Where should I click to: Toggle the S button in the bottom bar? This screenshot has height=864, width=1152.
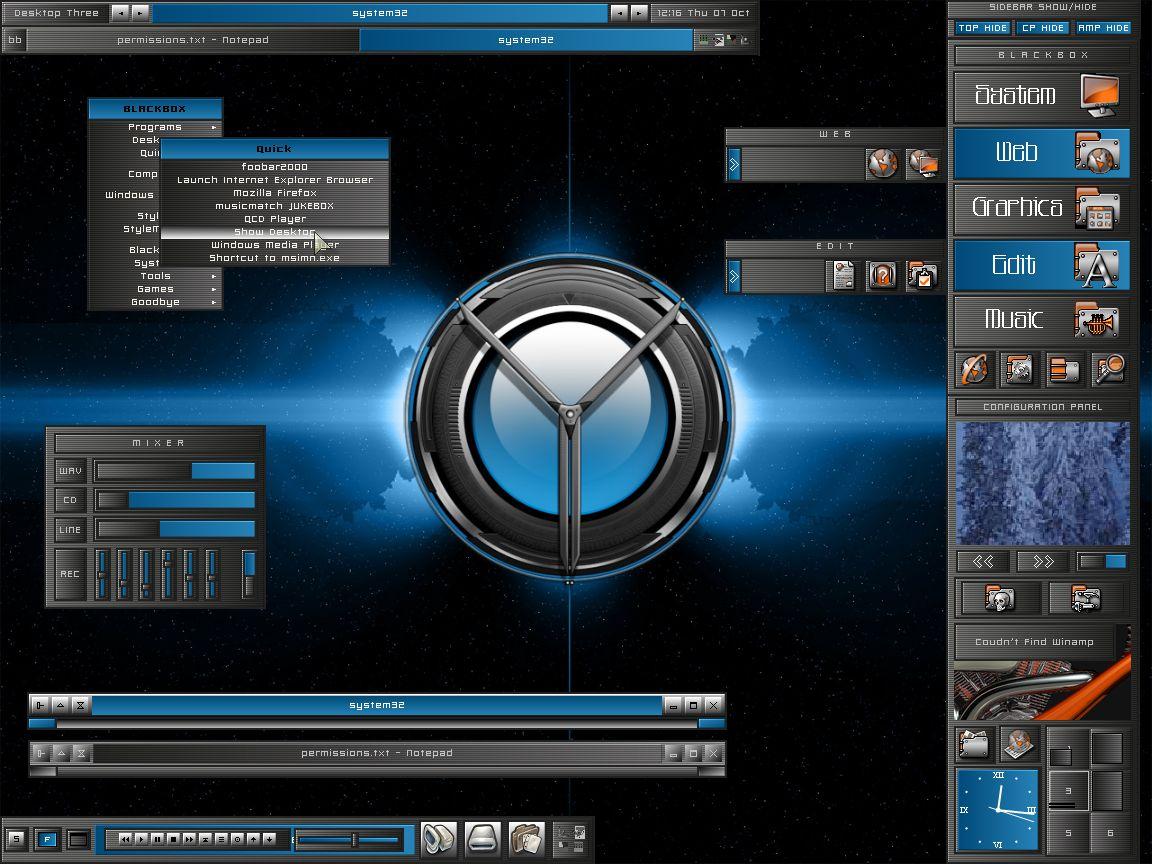pyautogui.click(x=16, y=839)
